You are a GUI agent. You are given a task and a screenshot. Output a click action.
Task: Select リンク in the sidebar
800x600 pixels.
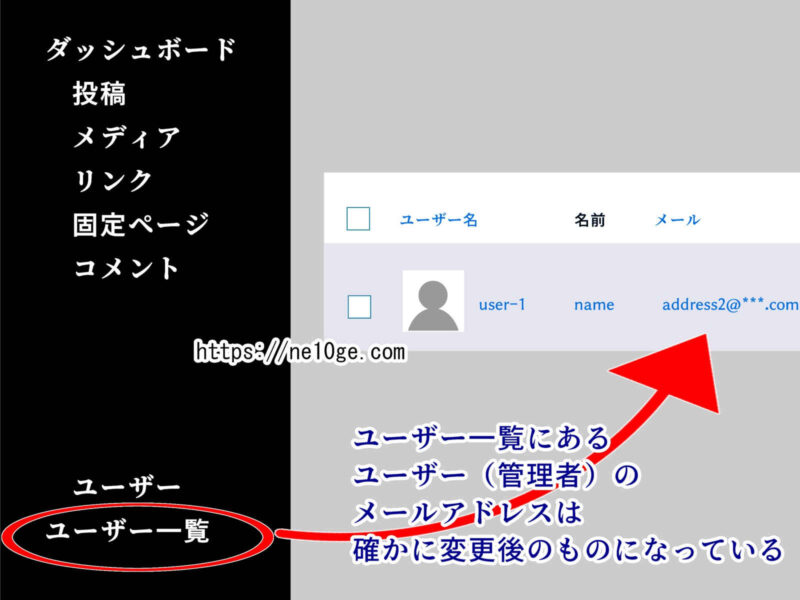point(113,181)
